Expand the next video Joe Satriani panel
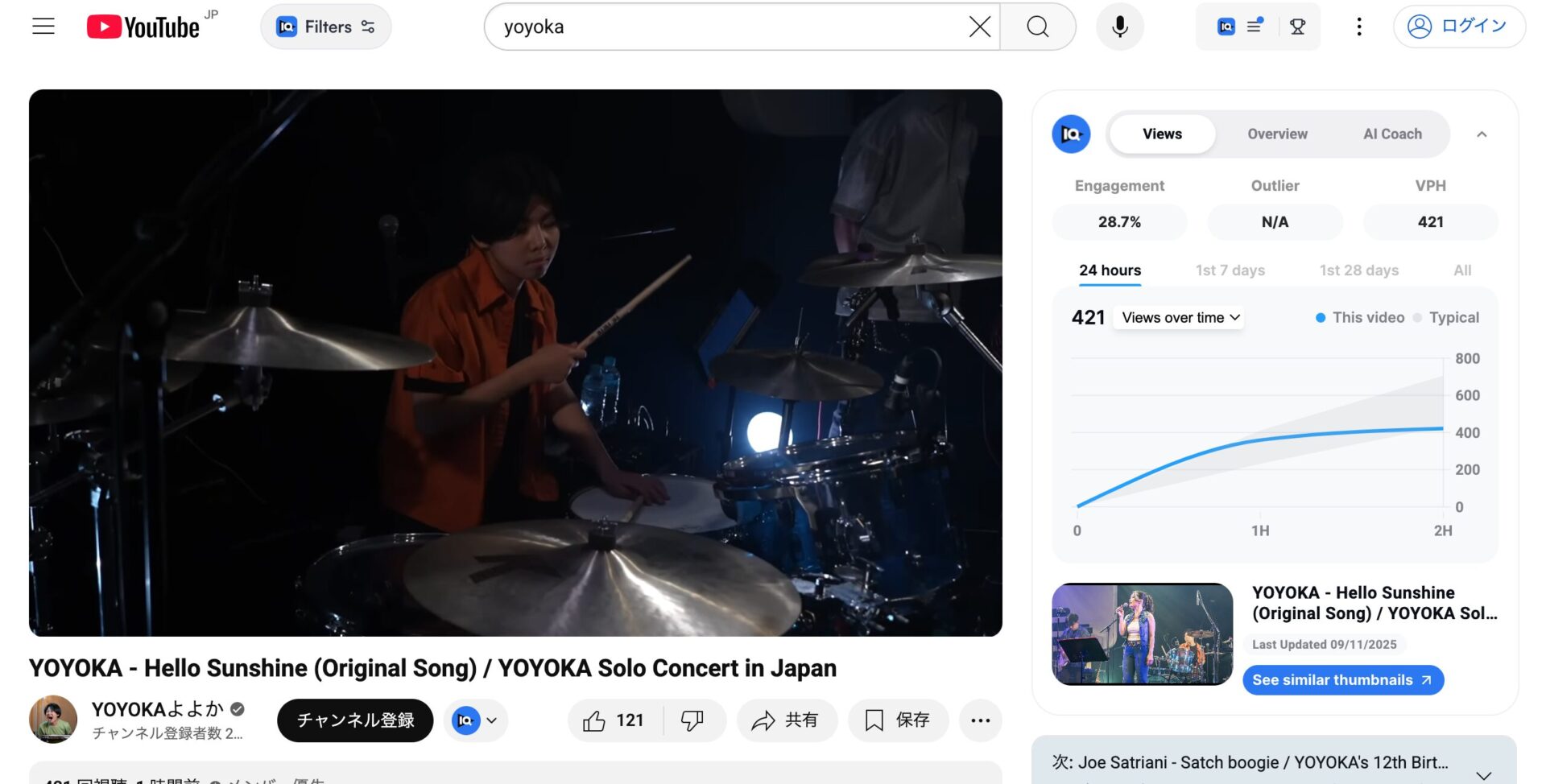 (x=1483, y=775)
